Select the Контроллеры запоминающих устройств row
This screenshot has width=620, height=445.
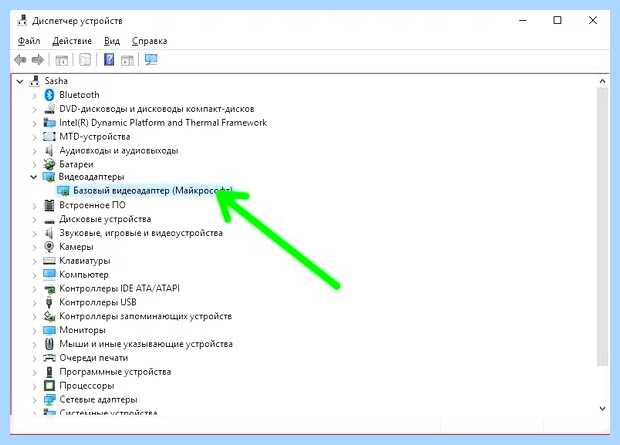(146, 316)
